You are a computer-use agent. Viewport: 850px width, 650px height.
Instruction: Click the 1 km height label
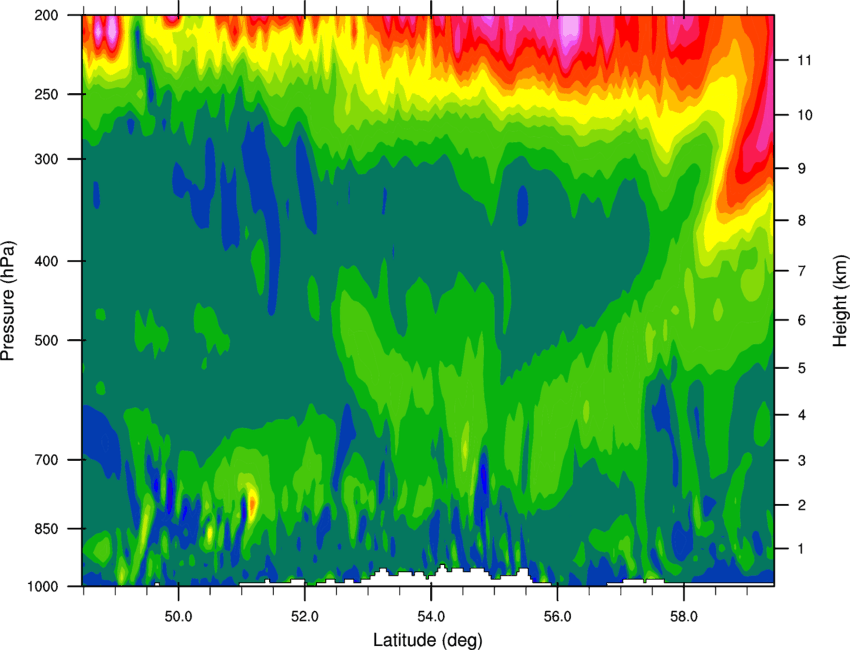(802, 549)
